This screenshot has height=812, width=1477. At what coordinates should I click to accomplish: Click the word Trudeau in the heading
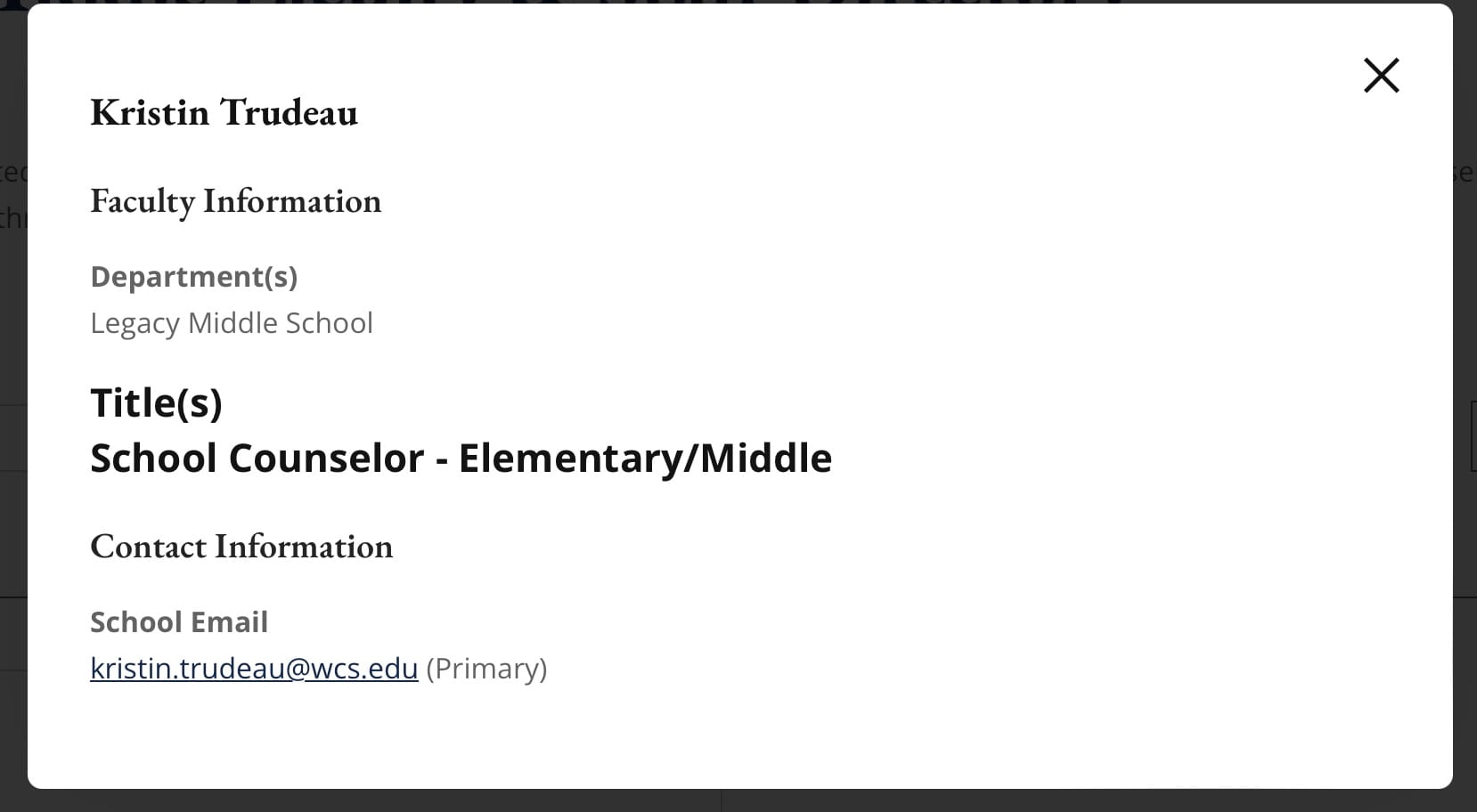point(289,112)
